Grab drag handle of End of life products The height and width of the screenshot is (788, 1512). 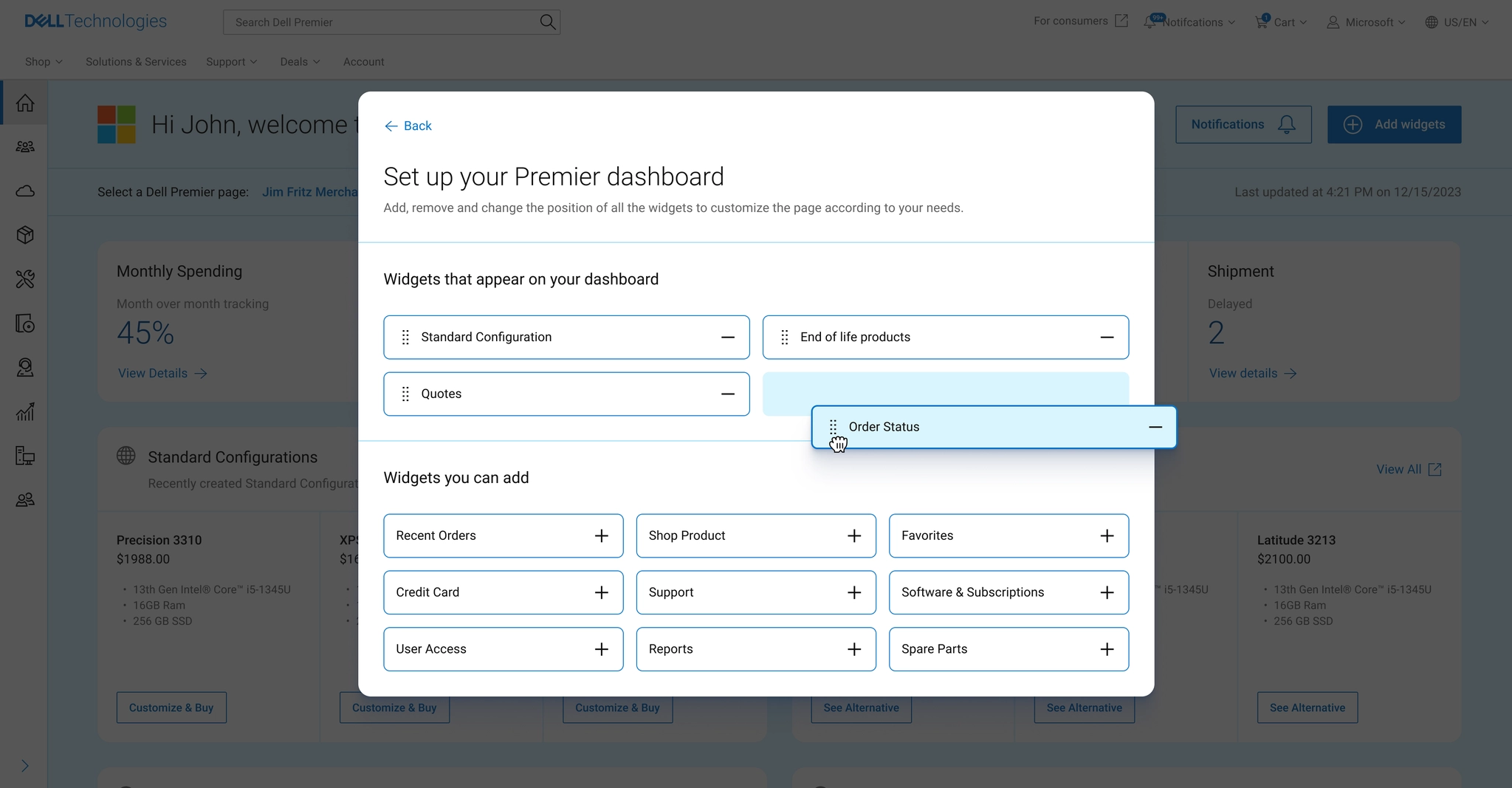tap(785, 338)
